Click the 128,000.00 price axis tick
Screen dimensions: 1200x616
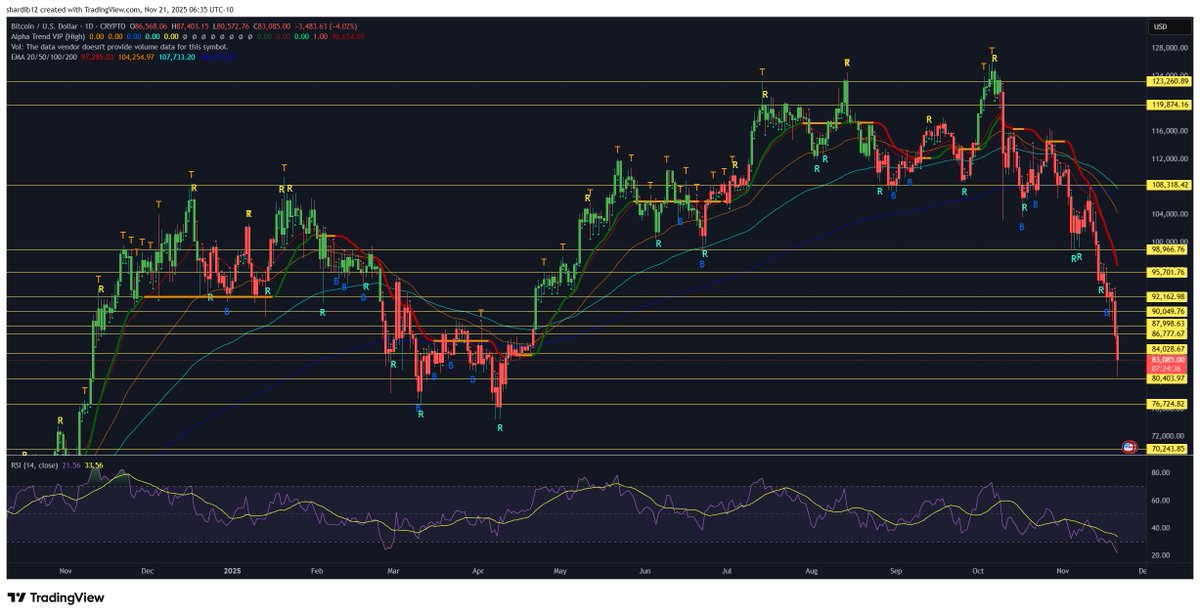[1168, 47]
